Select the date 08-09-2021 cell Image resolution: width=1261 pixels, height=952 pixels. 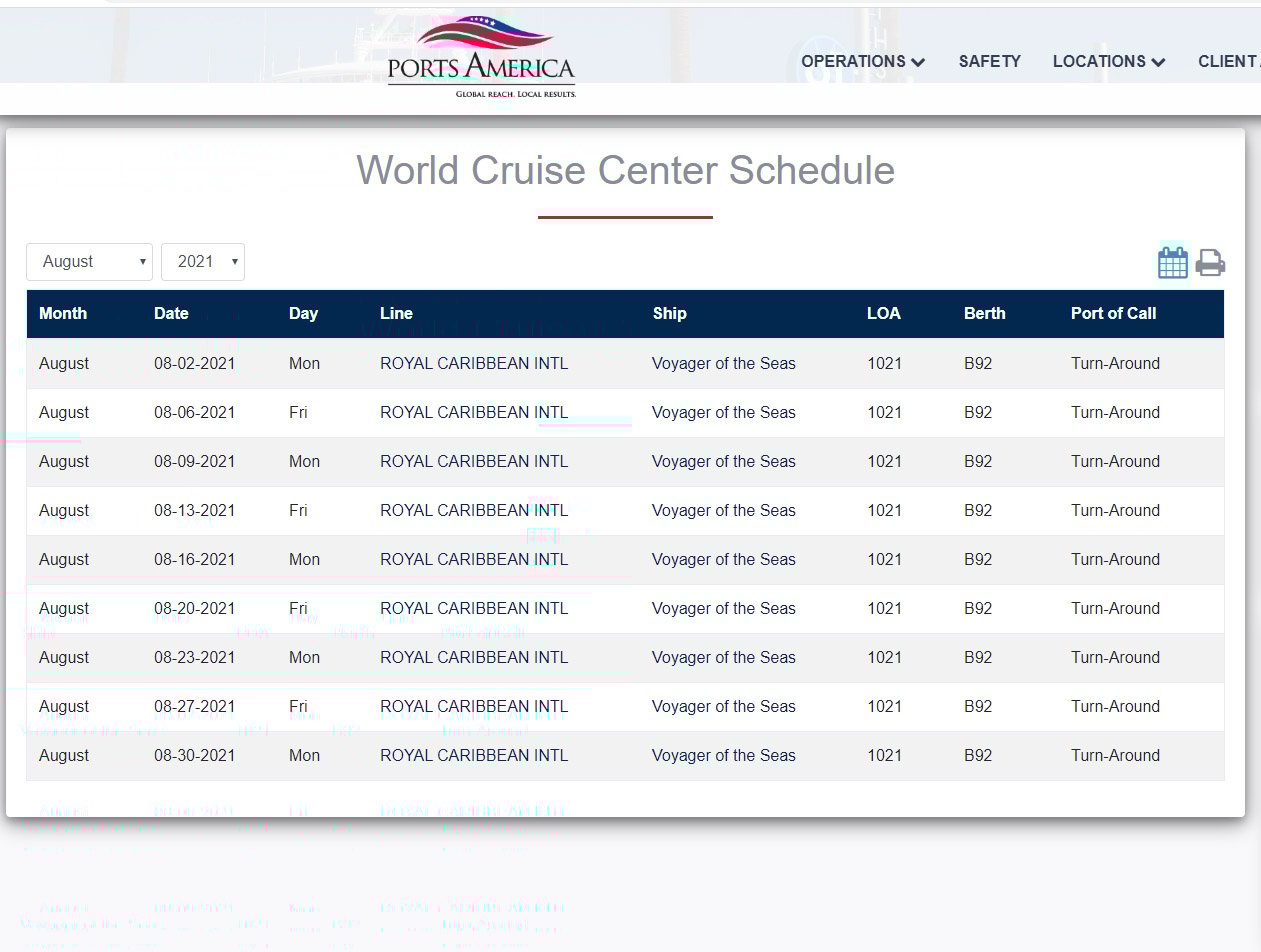coord(195,461)
